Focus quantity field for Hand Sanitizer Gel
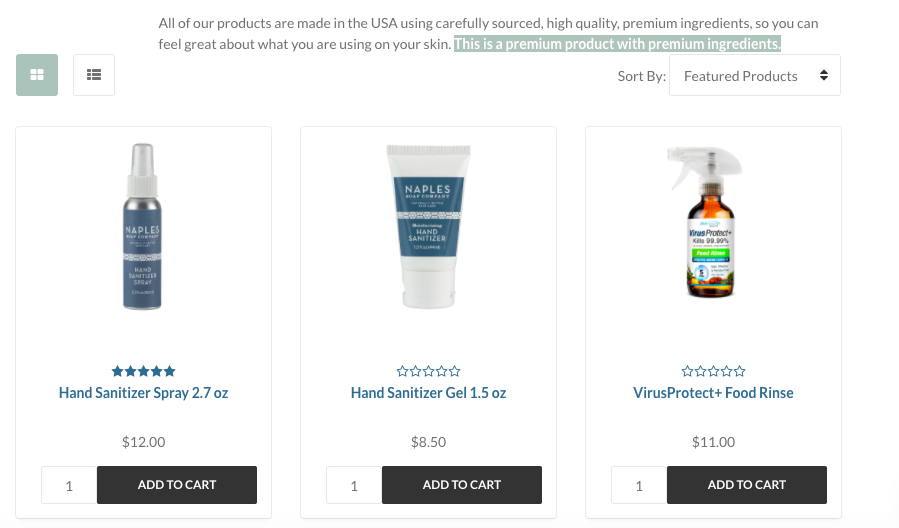This screenshot has height=528, width=899. click(x=354, y=485)
